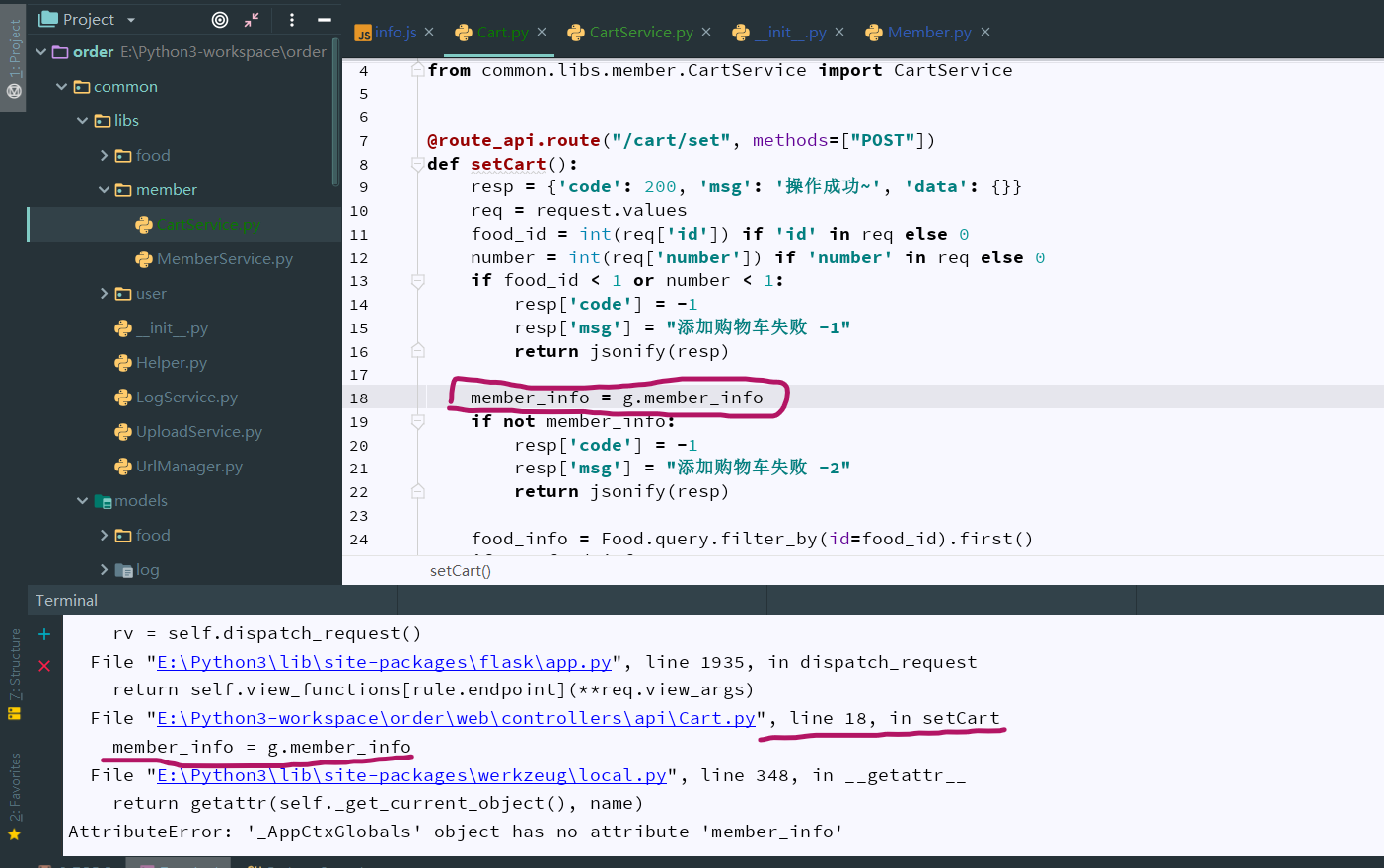Select UploadService.py in the project tree

(199, 431)
